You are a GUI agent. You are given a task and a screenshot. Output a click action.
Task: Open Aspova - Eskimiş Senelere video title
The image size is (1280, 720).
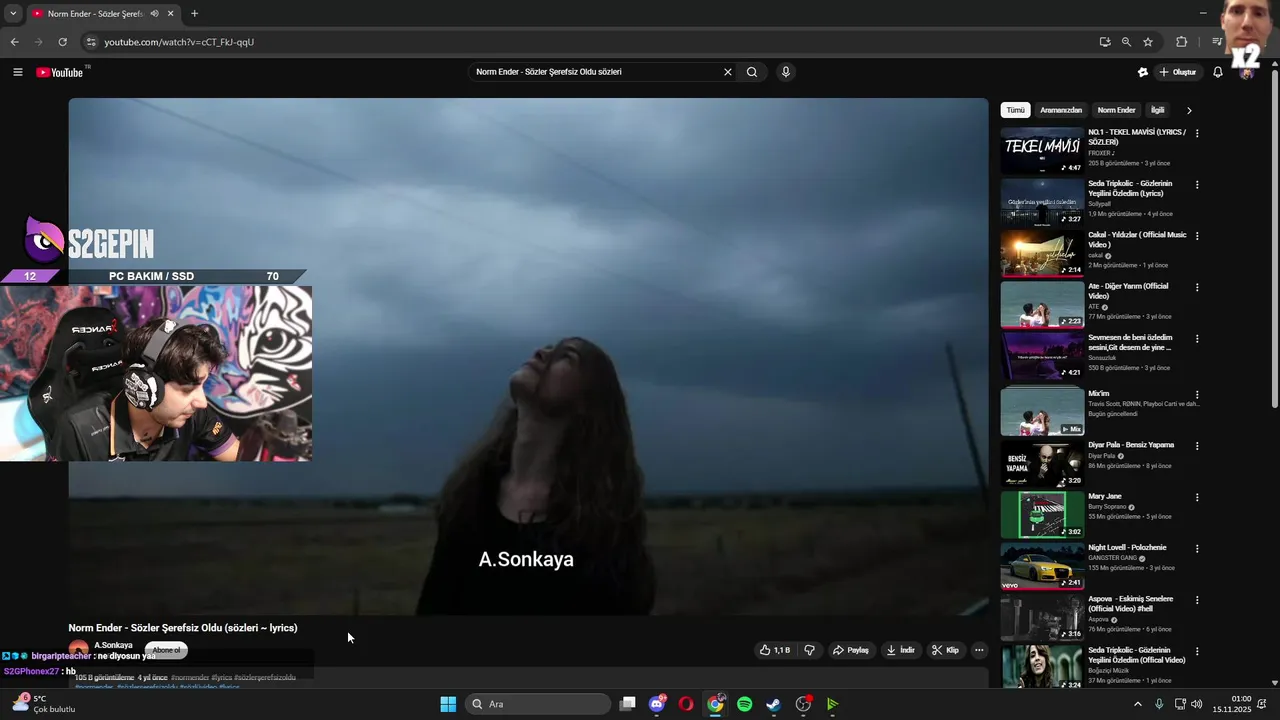pos(1131,604)
